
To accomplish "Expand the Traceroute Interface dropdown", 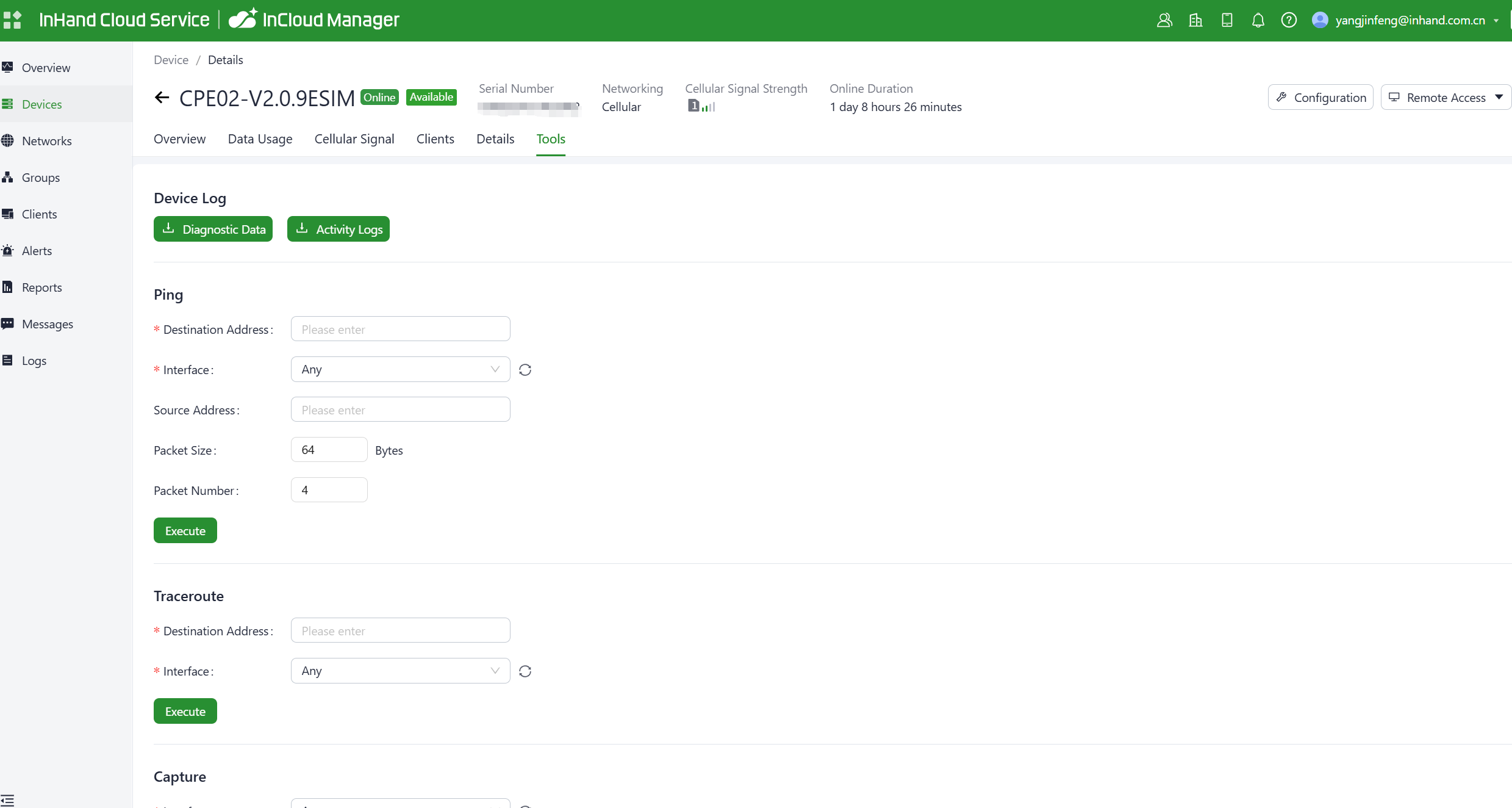I will point(400,671).
